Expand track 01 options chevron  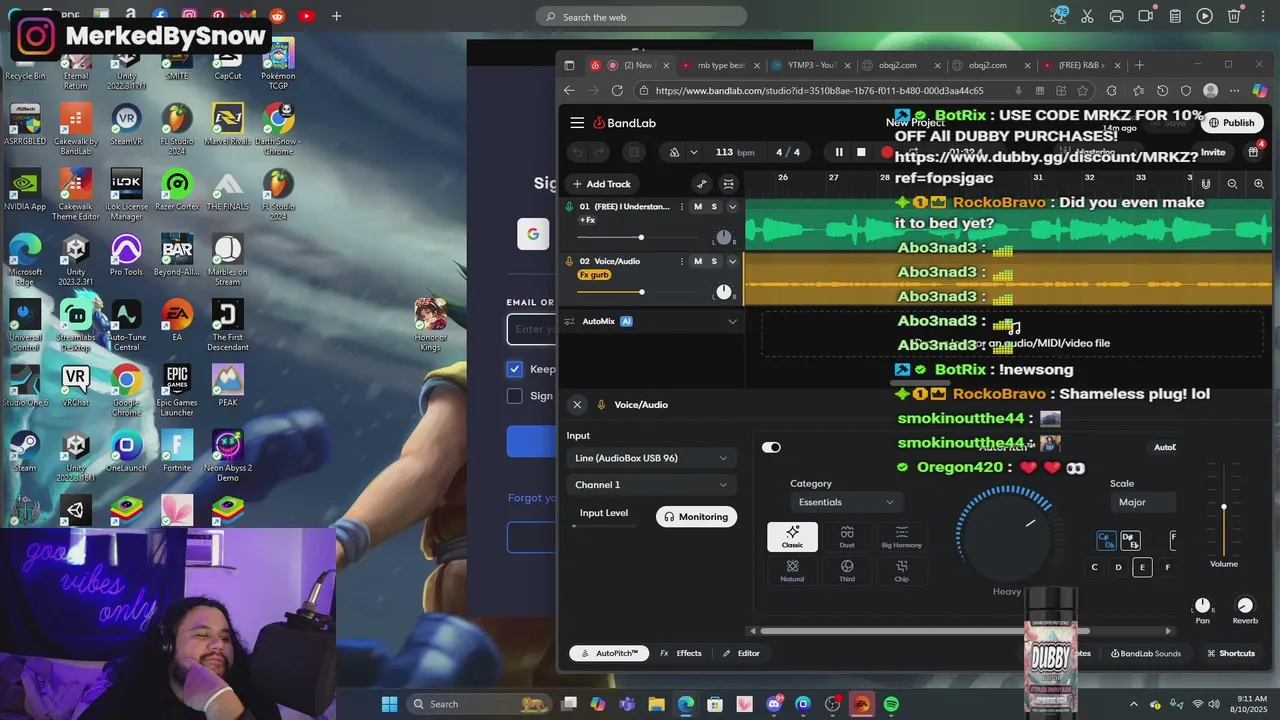pos(732,207)
